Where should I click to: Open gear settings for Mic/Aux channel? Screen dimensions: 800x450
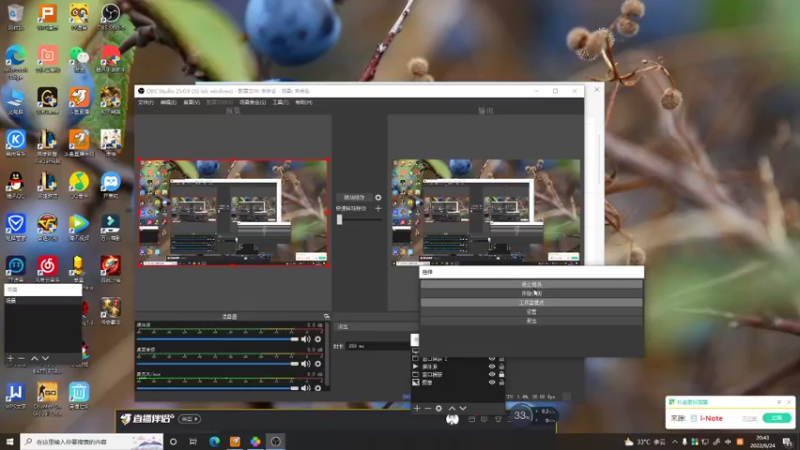point(318,388)
